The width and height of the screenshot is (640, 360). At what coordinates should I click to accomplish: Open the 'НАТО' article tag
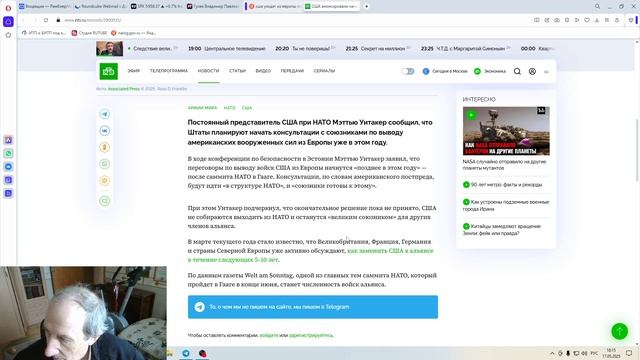pyautogui.click(x=229, y=108)
